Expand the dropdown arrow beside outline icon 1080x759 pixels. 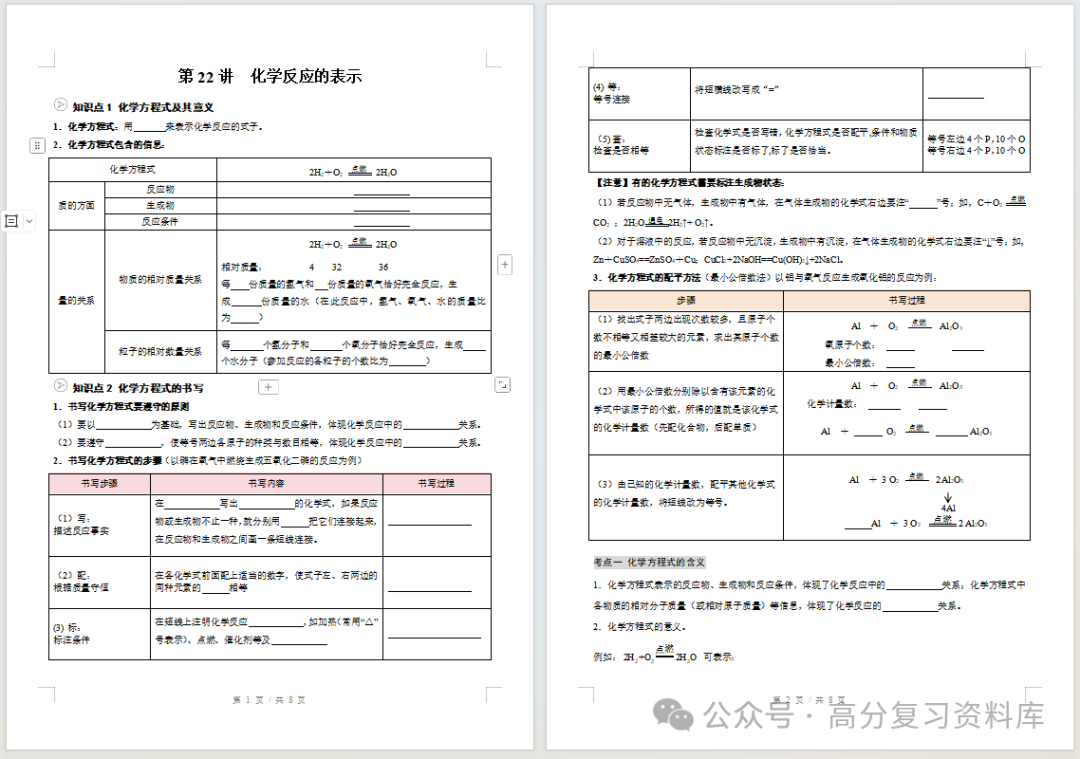pyautogui.click(x=29, y=221)
